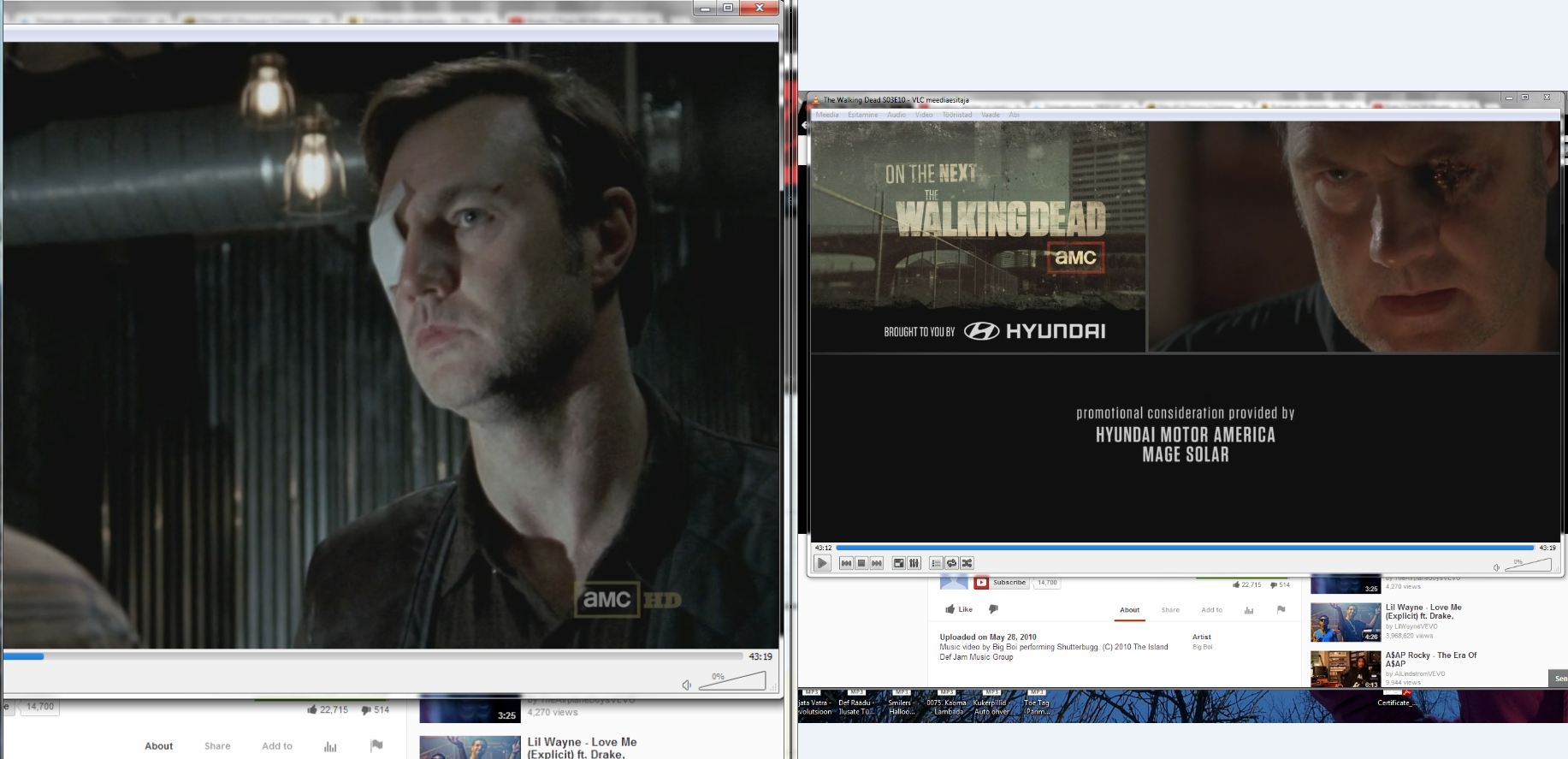This screenshot has width=1568, height=759.
Task: Click total time 43:19 in right VLC
Action: (1547, 548)
